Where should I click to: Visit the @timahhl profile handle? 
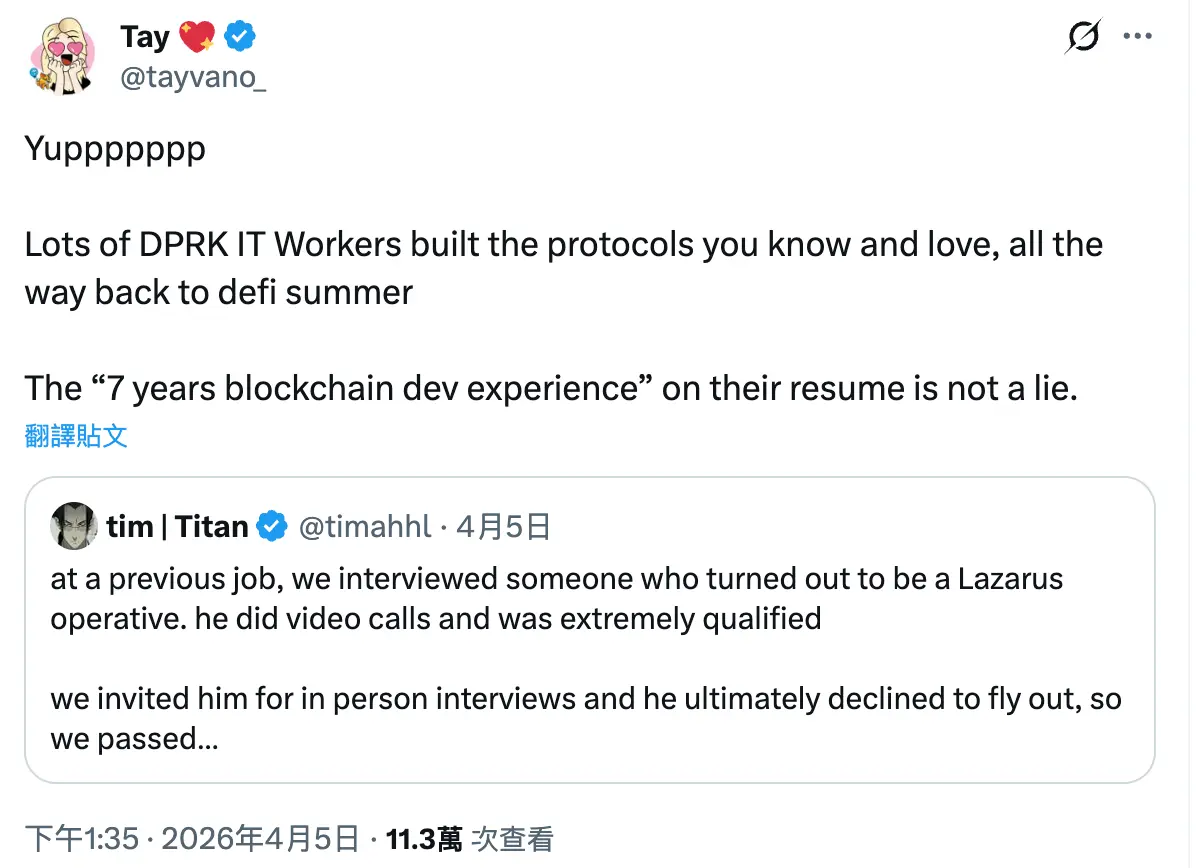[364, 526]
